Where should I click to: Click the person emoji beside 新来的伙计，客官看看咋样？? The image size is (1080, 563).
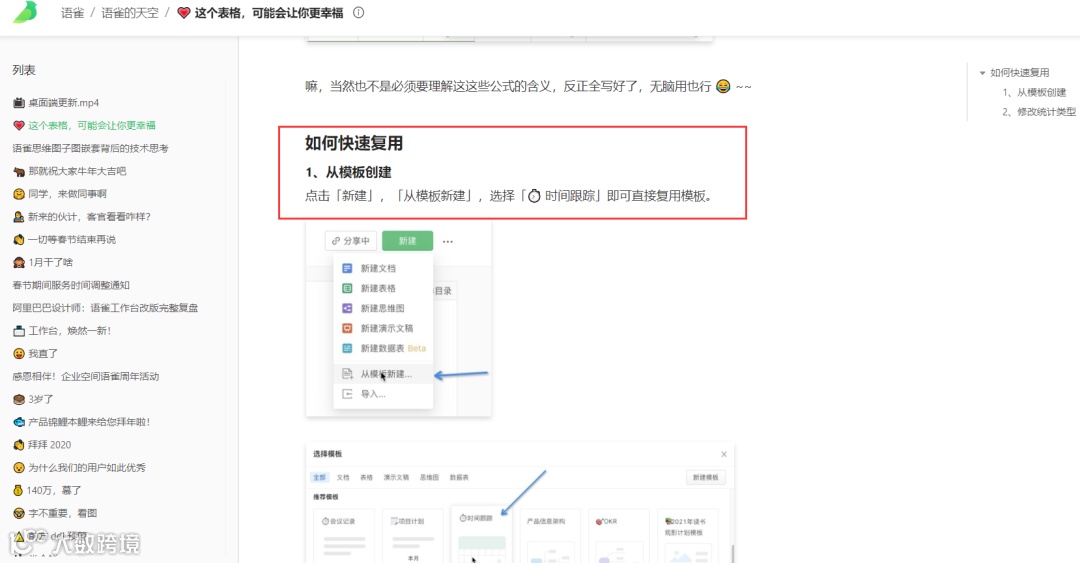coord(19,216)
